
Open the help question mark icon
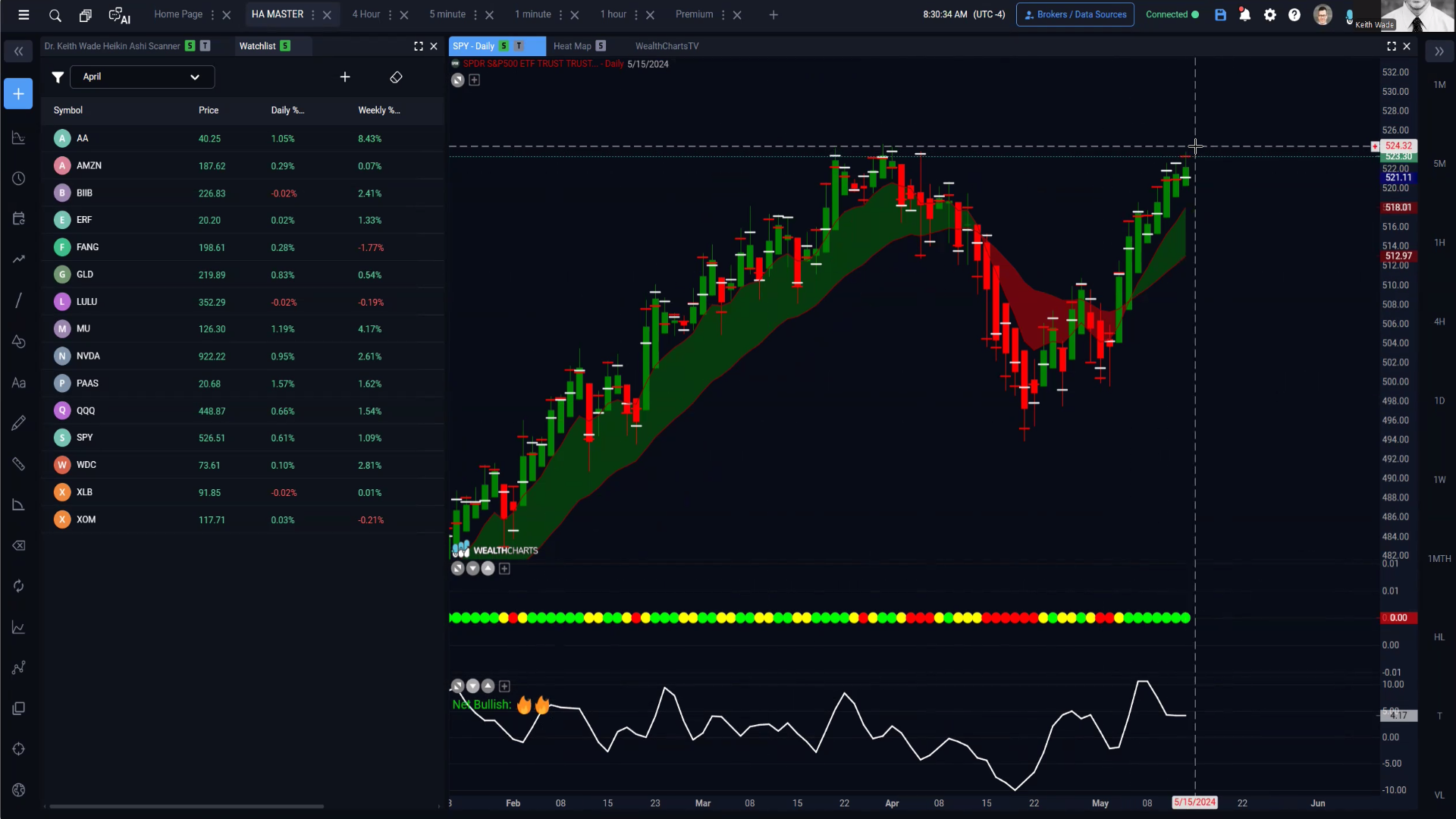(1294, 14)
